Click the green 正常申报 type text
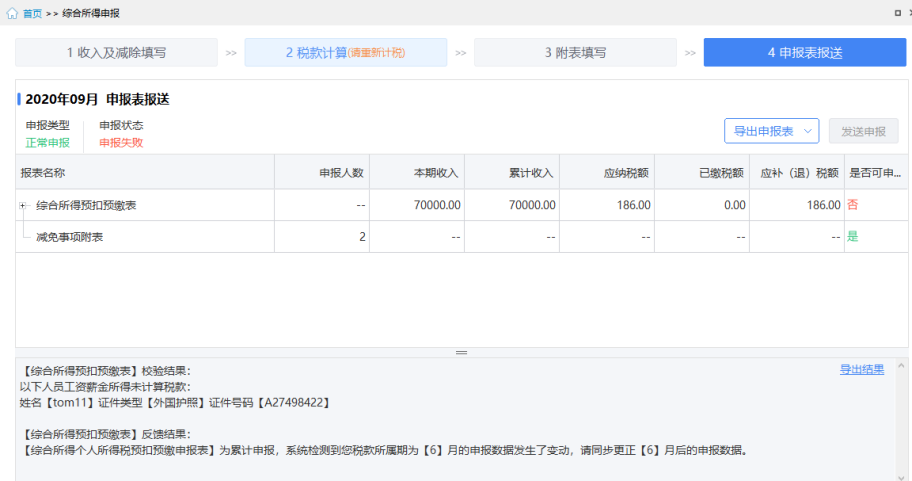 48,142
